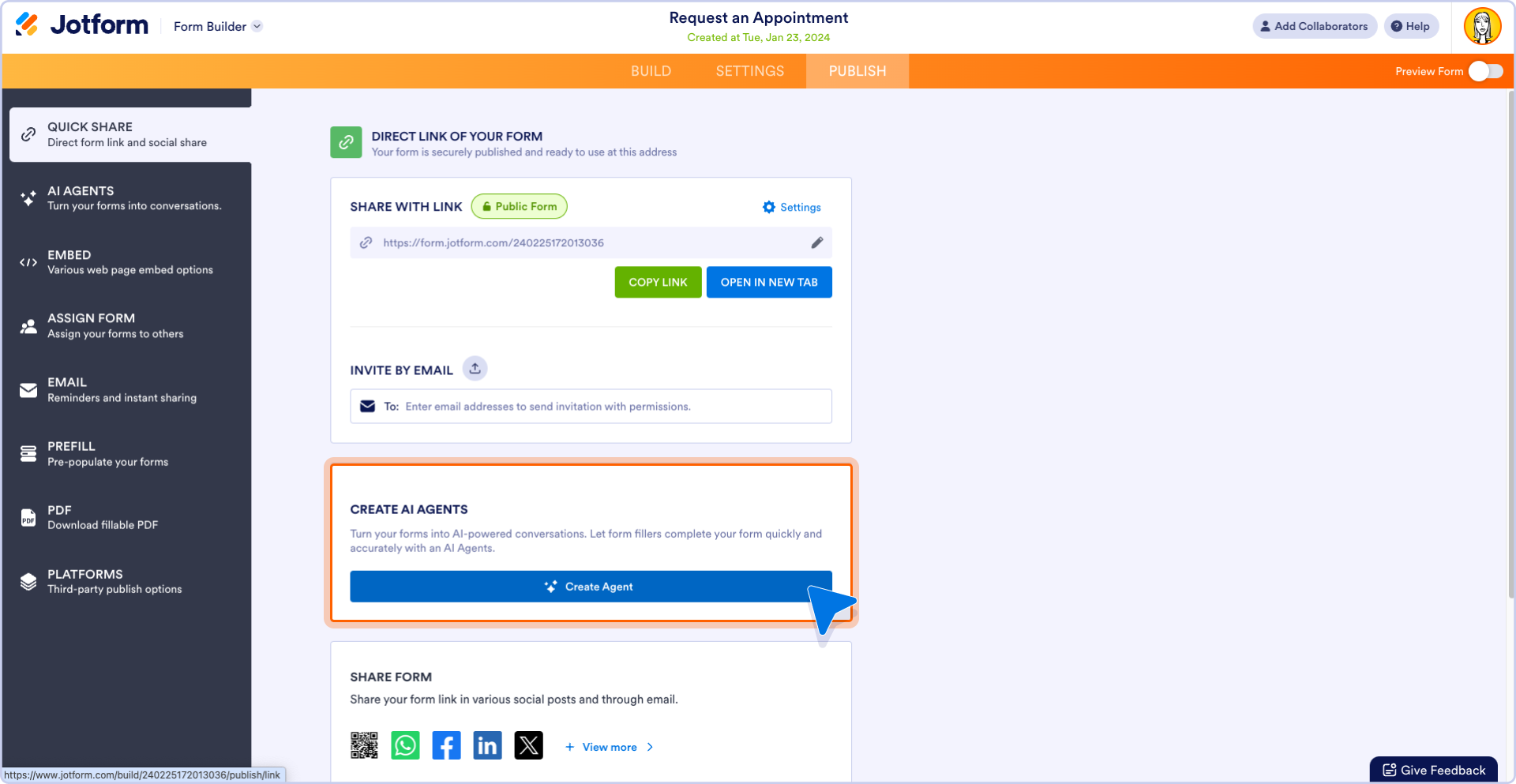
Task: Share the form on LinkedIn
Action: pyautogui.click(x=487, y=745)
